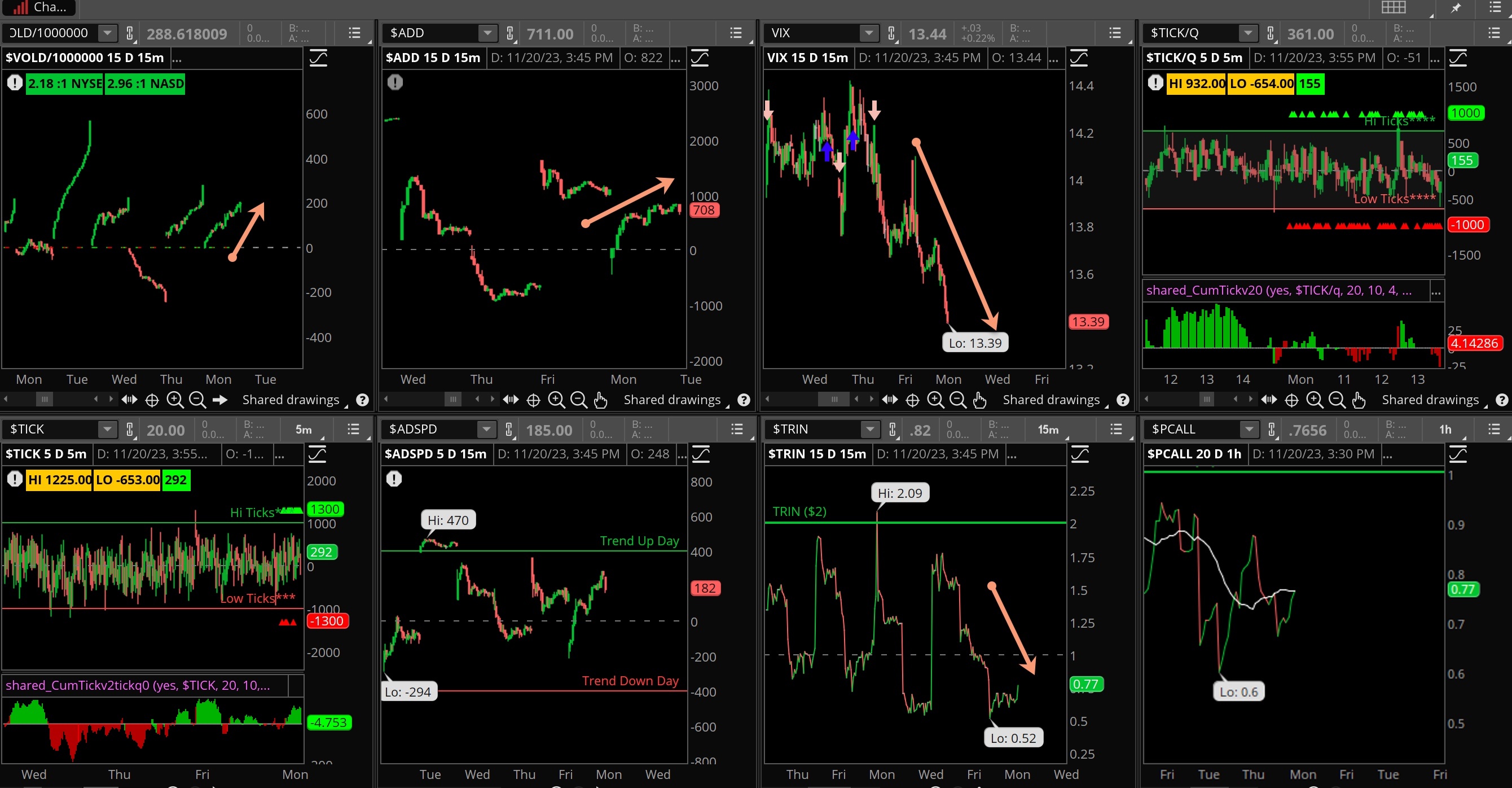Click the pin icon in top bar
1512x788 pixels.
[x=1456, y=8]
